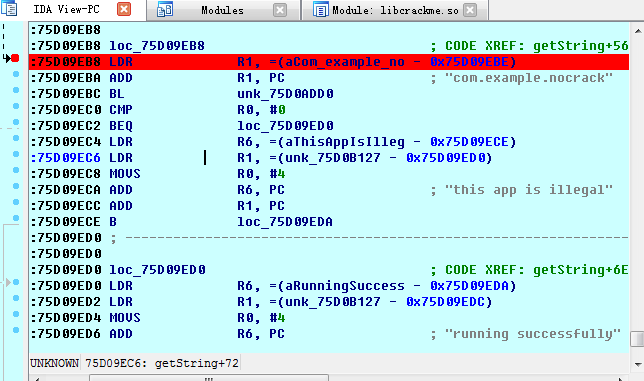Set breakpoint dot at 75D09EC6 LDR line
The height and width of the screenshot is (381, 644).
[16, 154]
